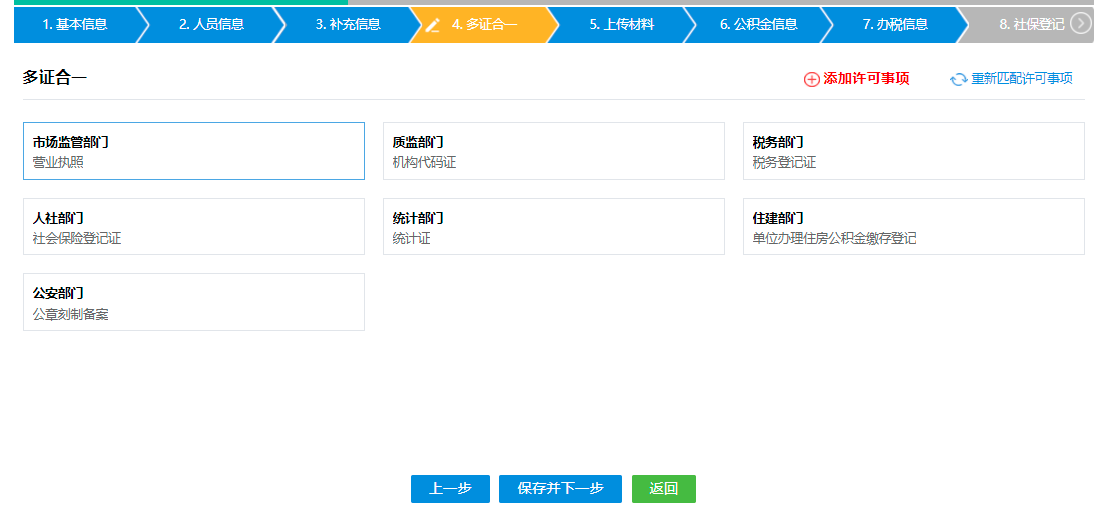Click 保存并下一步 to save and continue
Image resolution: width=1111 pixels, height=509 pixels.
560,489
